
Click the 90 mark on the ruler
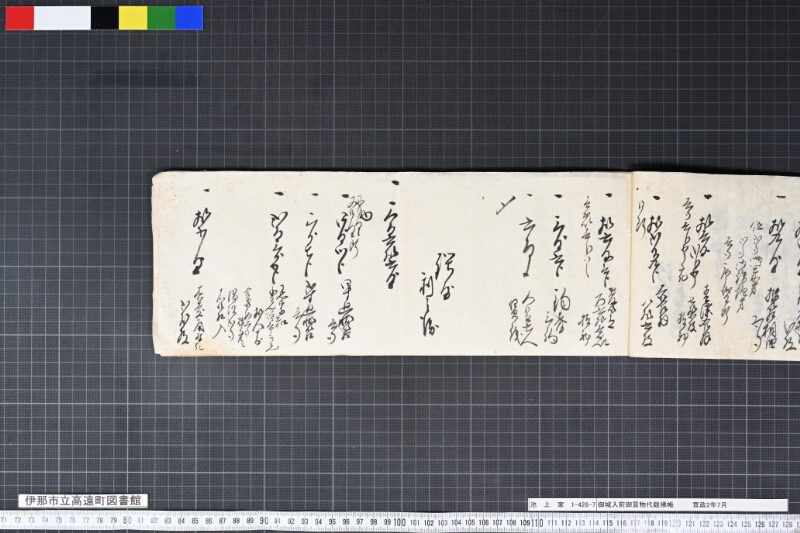click(264, 521)
